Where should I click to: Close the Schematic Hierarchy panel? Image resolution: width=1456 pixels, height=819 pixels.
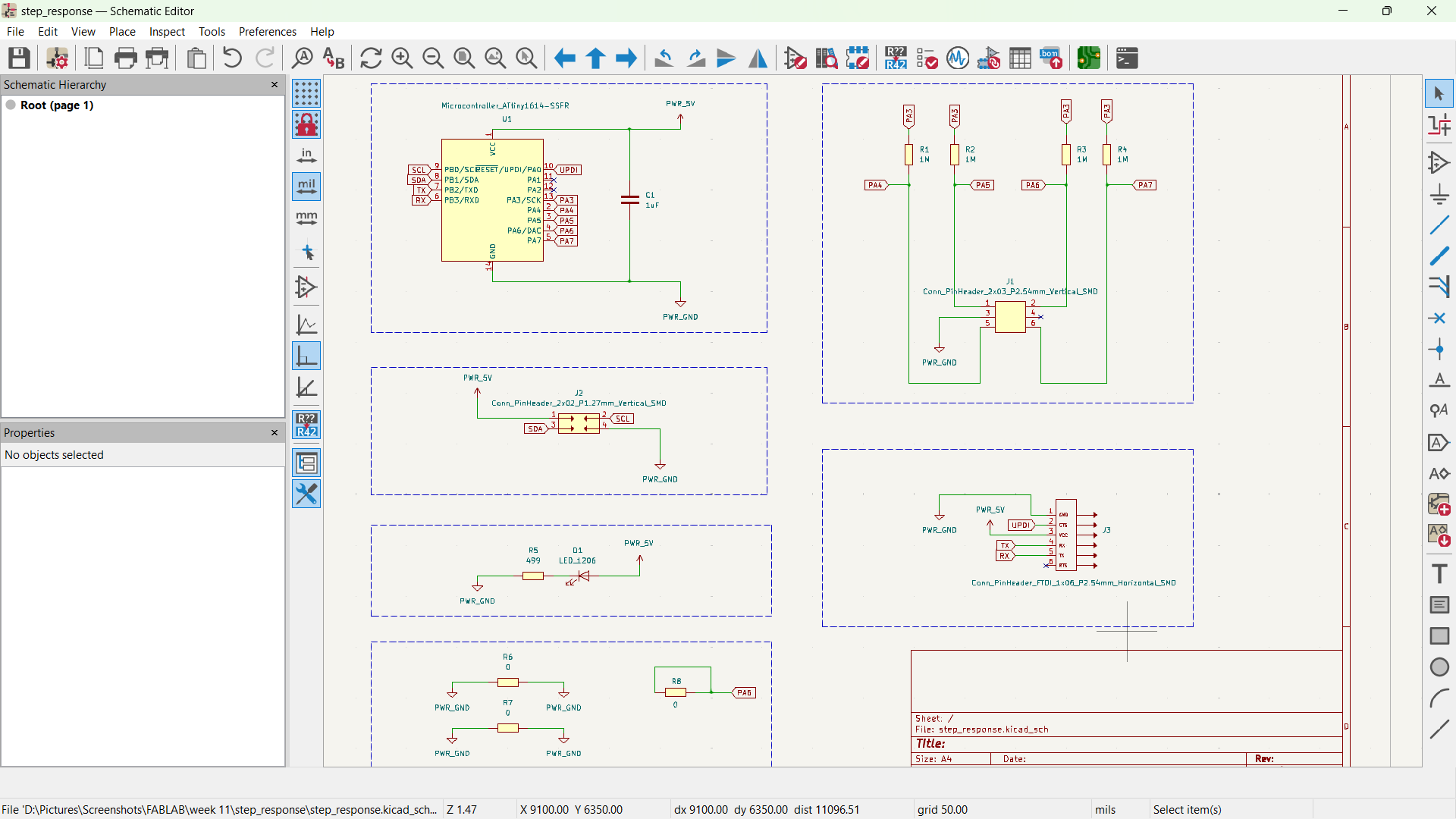pos(275,85)
